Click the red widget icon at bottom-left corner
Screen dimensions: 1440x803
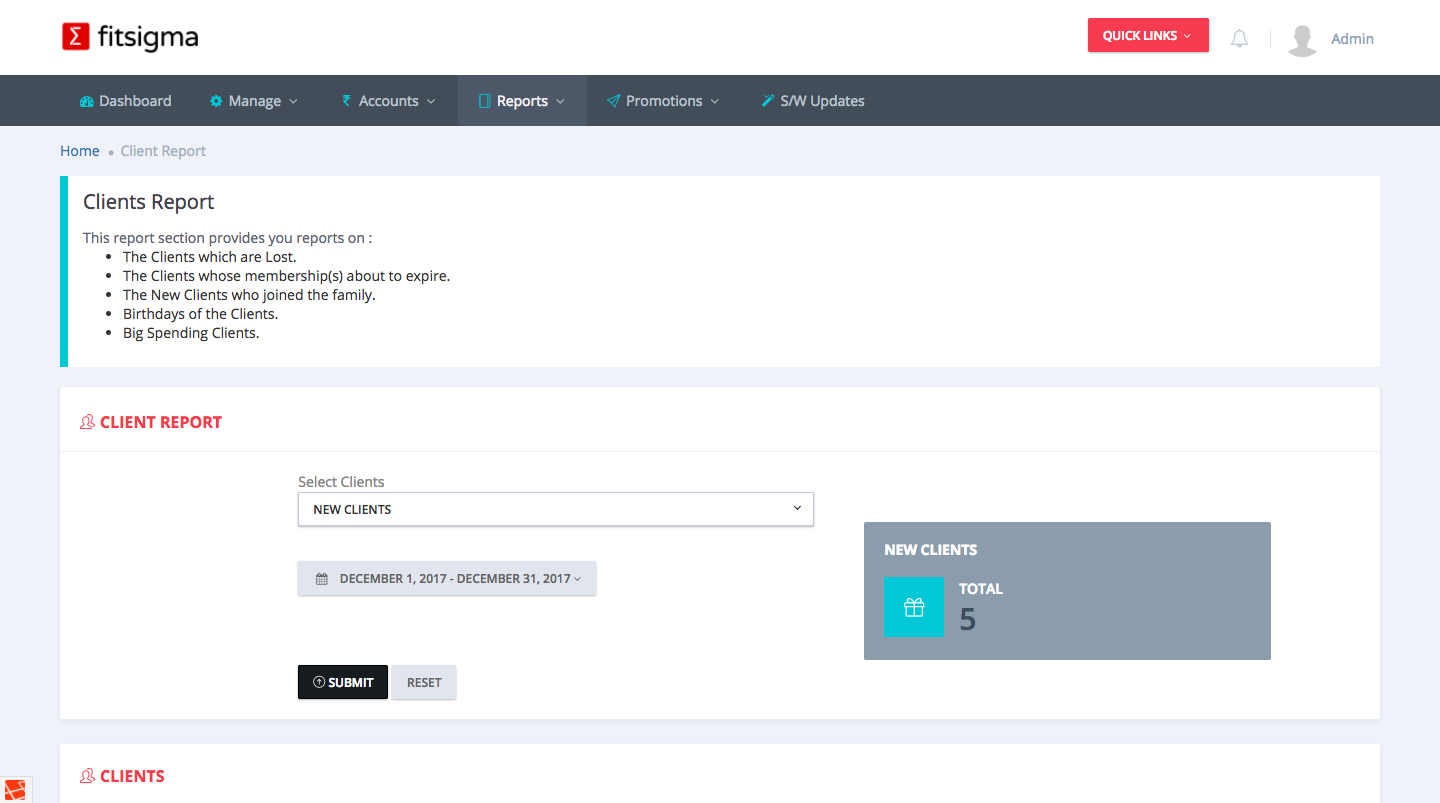pyautogui.click(x=14, y=790)
